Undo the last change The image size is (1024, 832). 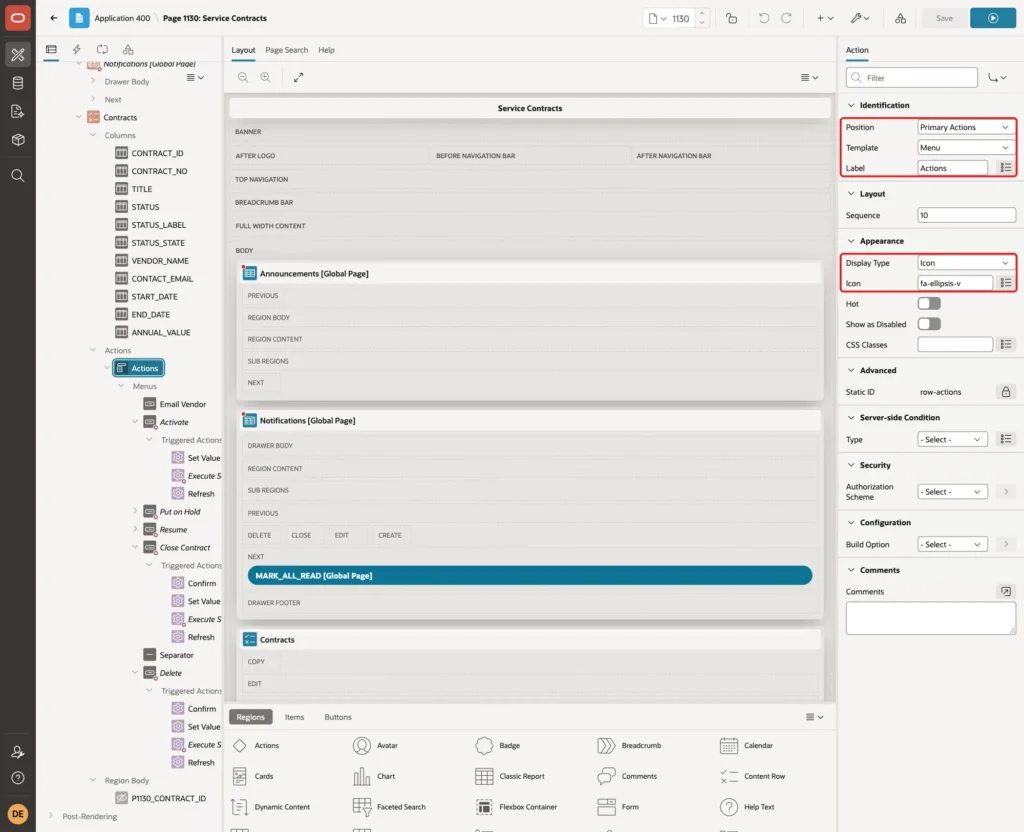(763, 18)
